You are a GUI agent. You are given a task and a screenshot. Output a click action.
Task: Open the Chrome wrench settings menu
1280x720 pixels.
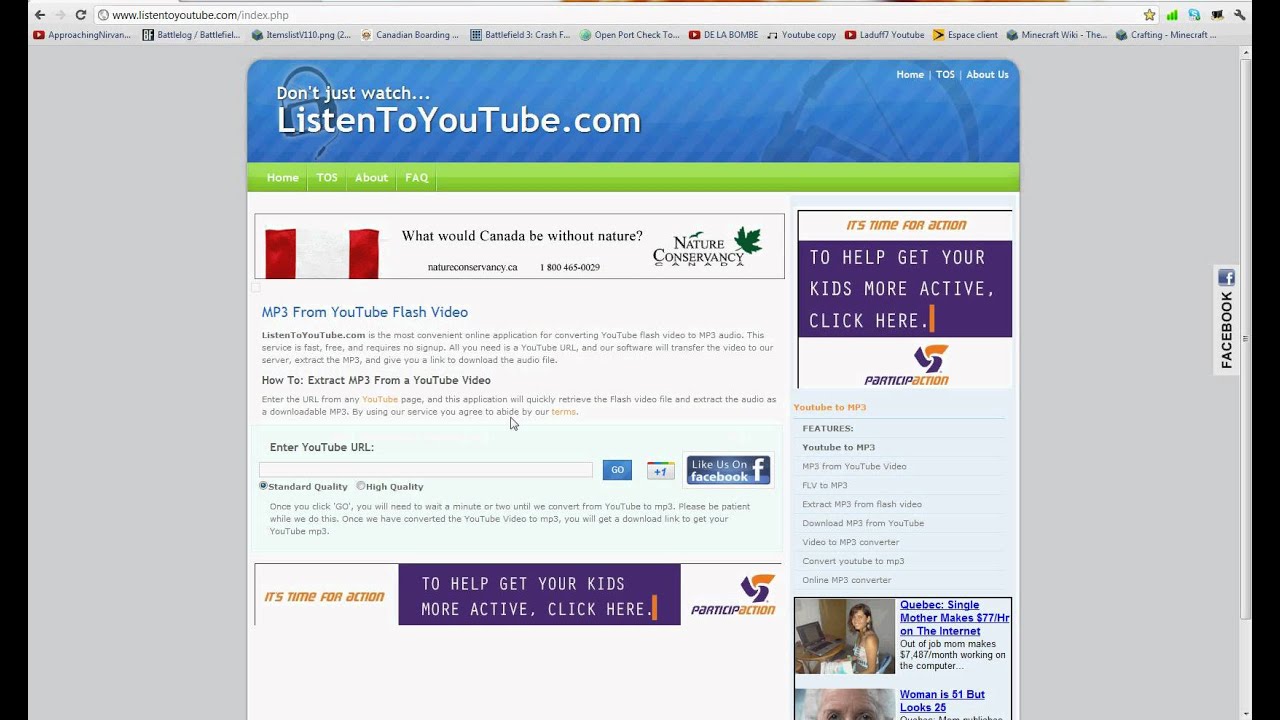click(1240, 15)
